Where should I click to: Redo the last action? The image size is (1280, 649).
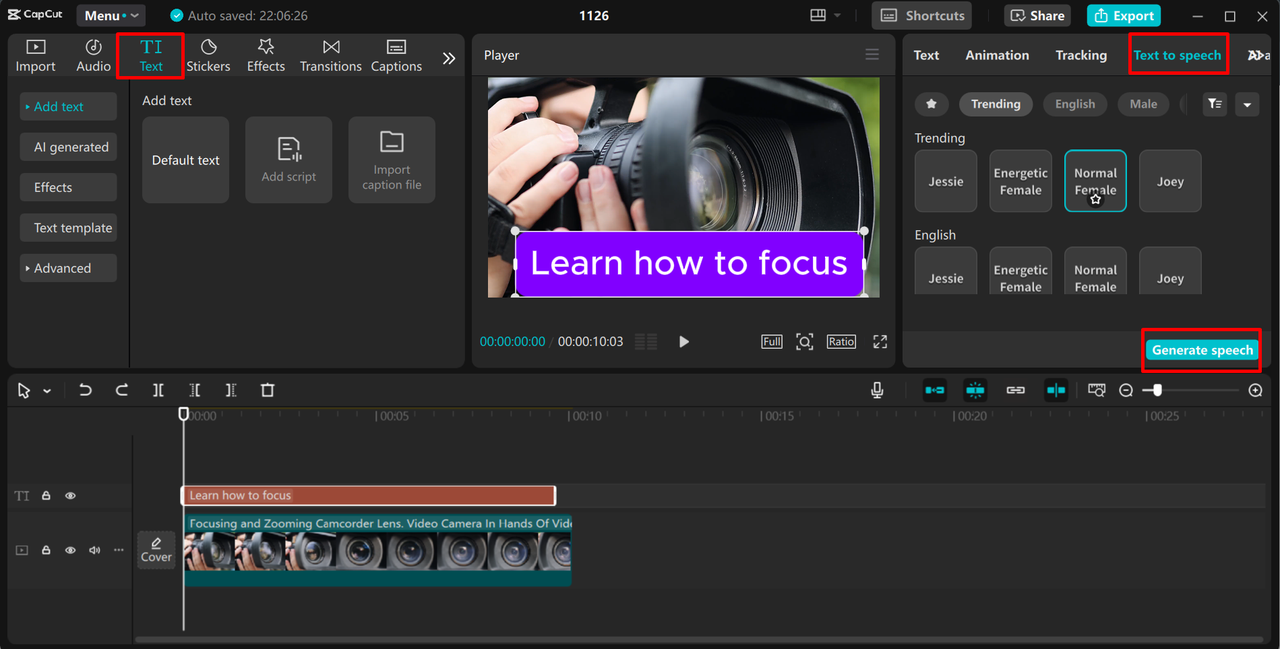pos(122,390)
